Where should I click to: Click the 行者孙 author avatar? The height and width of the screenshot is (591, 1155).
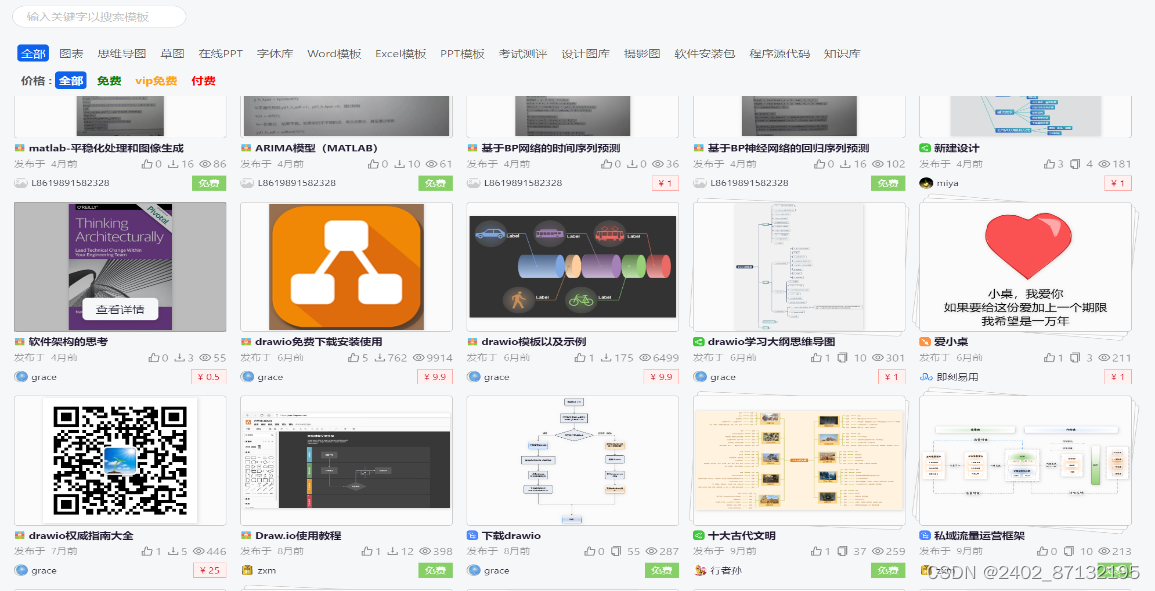tap(701, 570)
